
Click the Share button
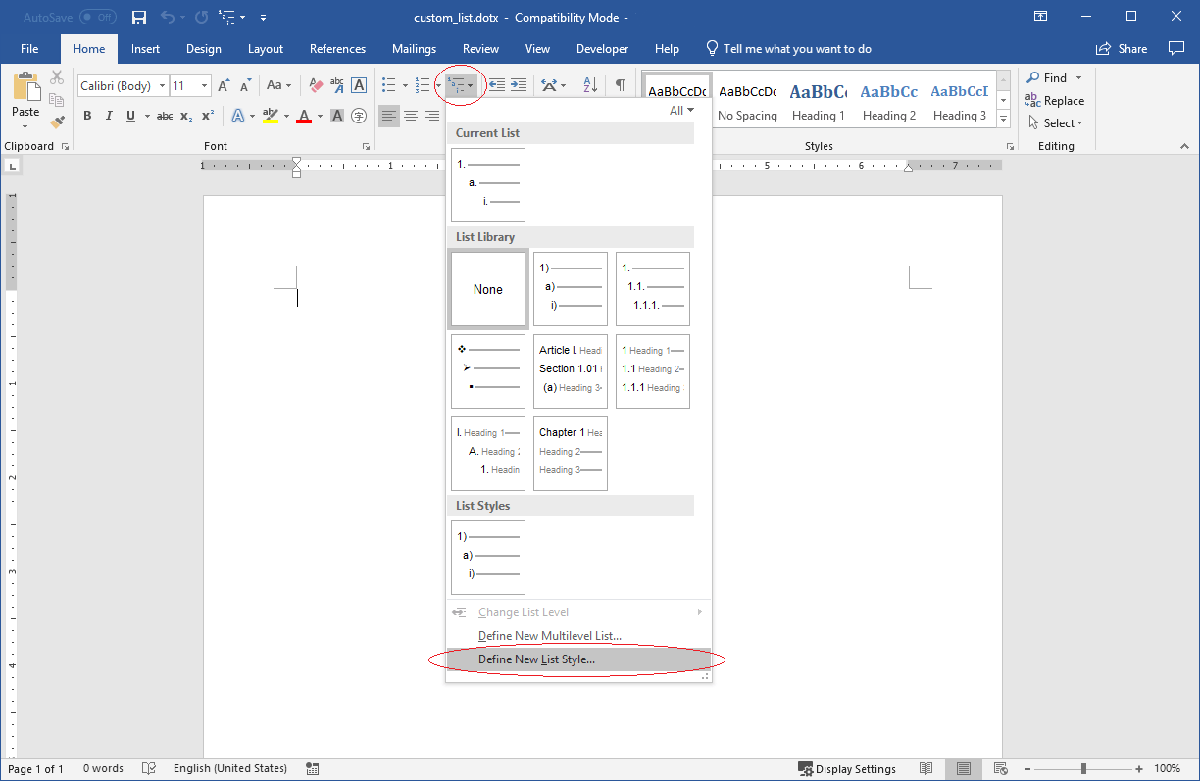(x=1122, y=49)
